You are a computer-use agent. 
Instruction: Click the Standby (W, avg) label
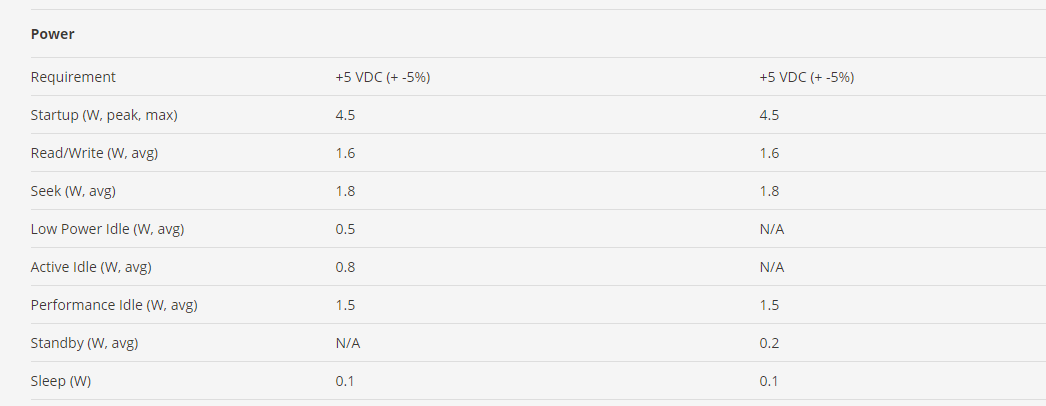tap(84, 343)
